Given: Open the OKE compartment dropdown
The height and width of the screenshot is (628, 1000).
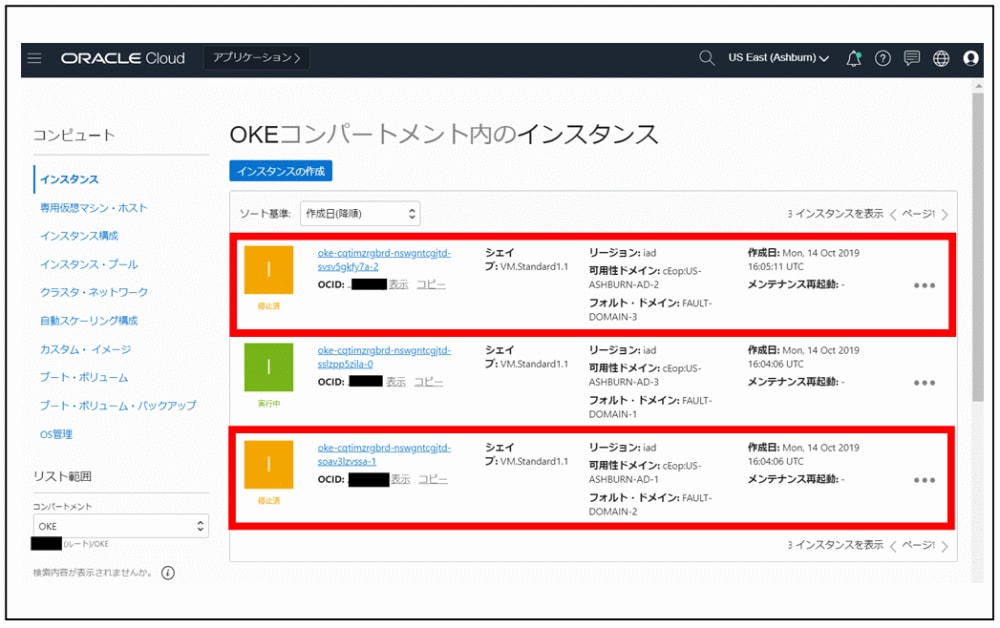Looking at the screenshot, I should pos(120,525).
